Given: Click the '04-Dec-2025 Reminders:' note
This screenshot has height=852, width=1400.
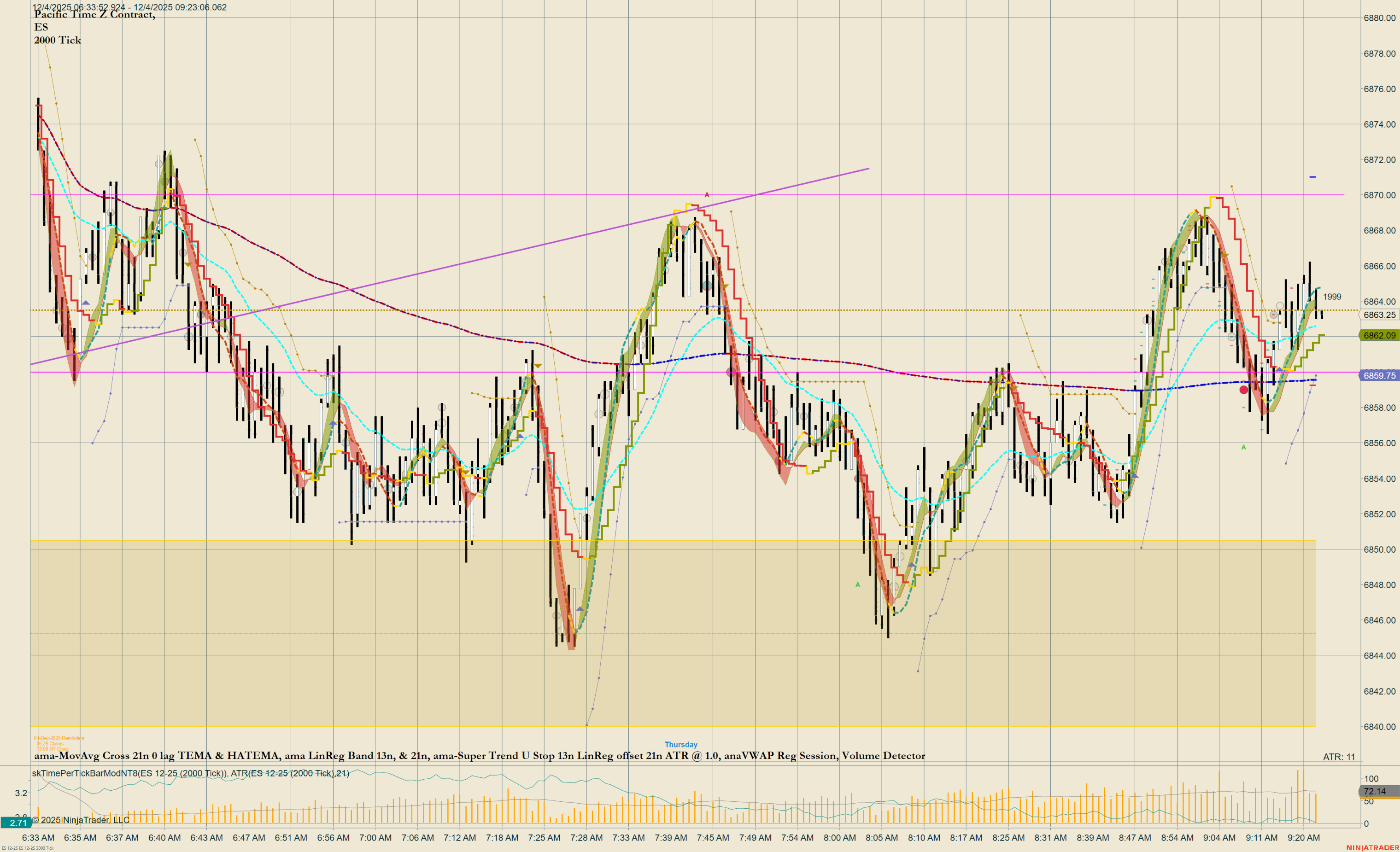Looking at the screenshot, I should click(x=59, y=738).
